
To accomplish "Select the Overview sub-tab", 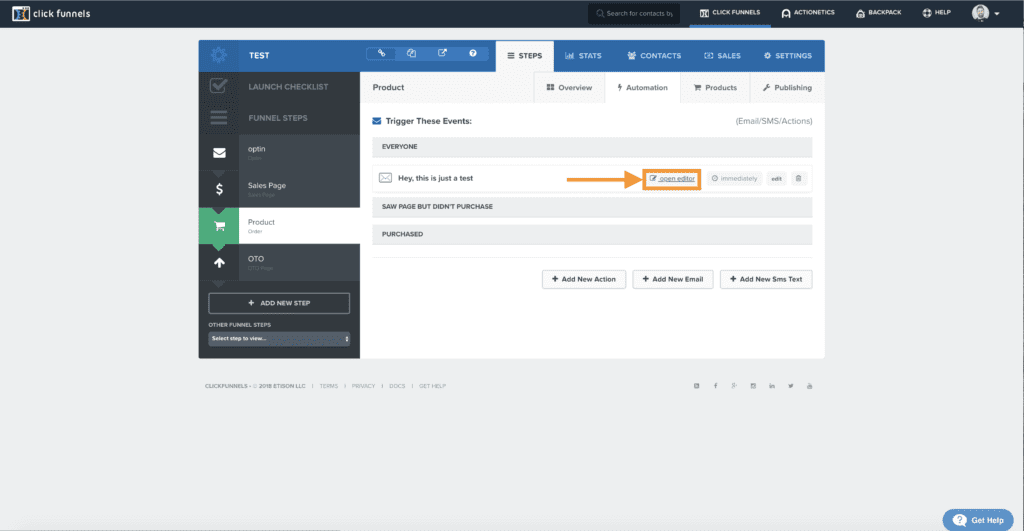I will pos(569,88).
